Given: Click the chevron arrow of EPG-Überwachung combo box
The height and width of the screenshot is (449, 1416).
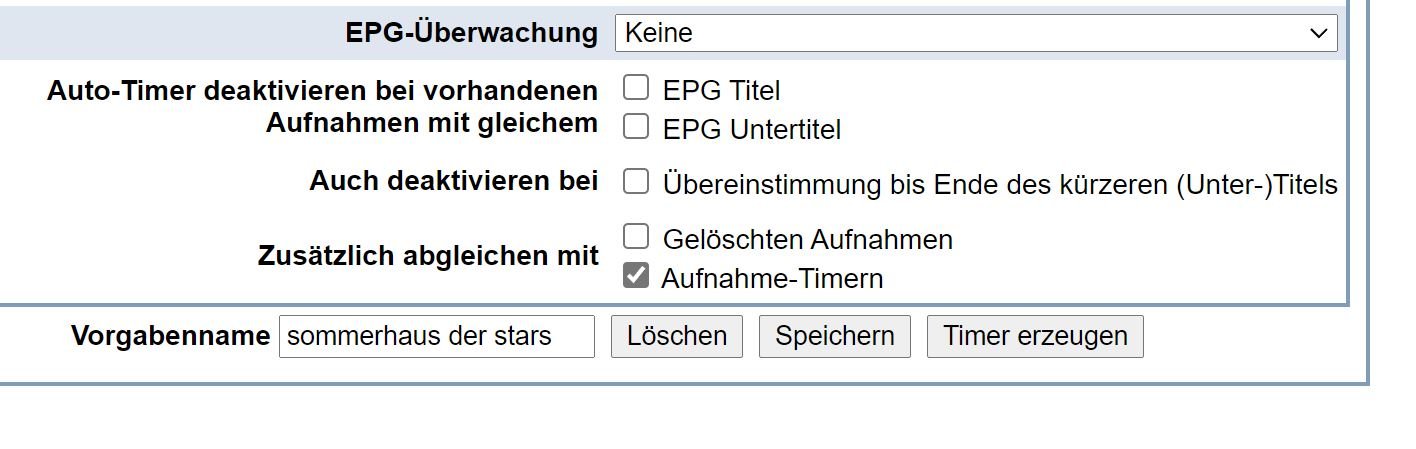Looking at the screenshot, I should tap(1318, 33).
